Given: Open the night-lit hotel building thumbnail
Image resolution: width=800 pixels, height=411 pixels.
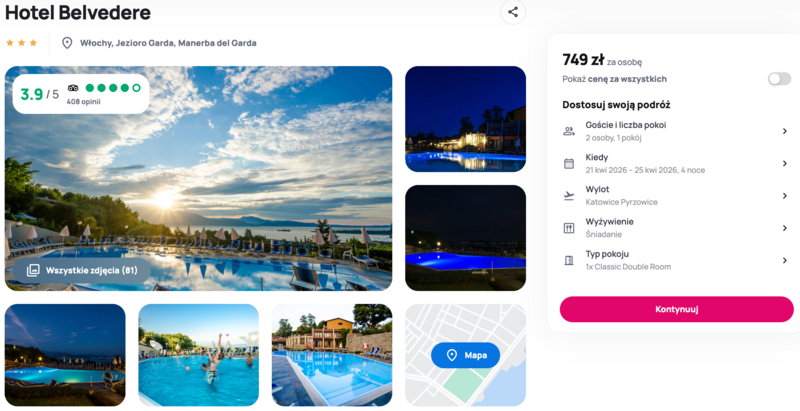Looking at the screenshot, I should coord(465,119).
